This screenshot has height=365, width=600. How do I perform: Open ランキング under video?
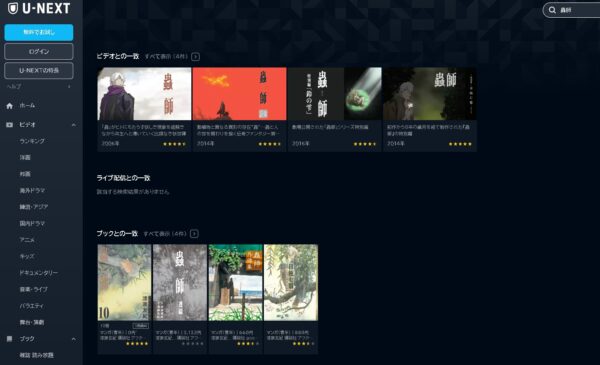click(x=32, y=141)
